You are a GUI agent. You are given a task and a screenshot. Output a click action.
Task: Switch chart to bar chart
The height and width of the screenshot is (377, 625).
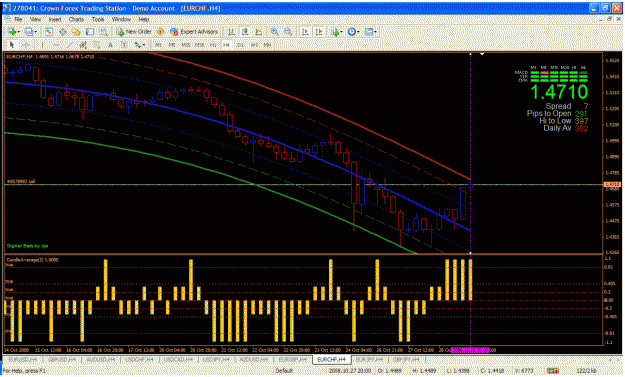(x=231, y=32)
